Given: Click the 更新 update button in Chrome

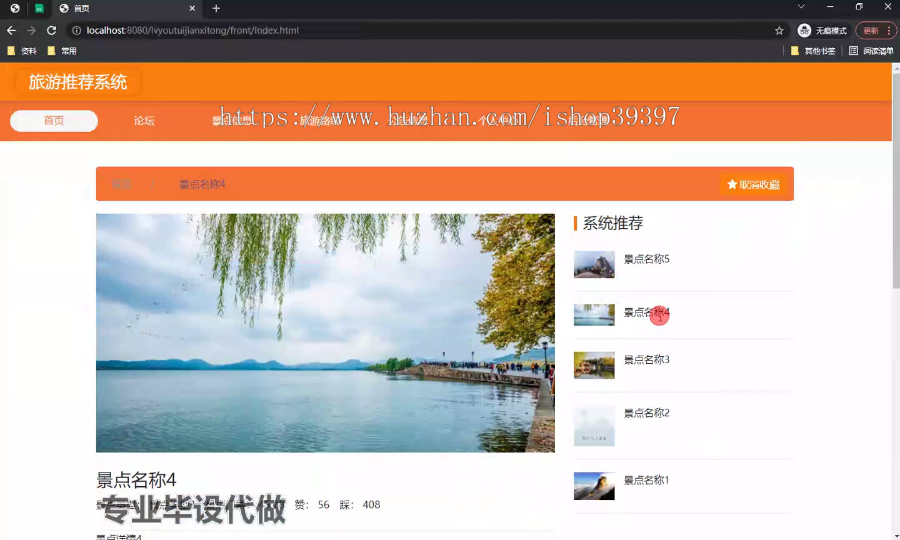Looking at the screenshot, I should (x=871, y=30).
